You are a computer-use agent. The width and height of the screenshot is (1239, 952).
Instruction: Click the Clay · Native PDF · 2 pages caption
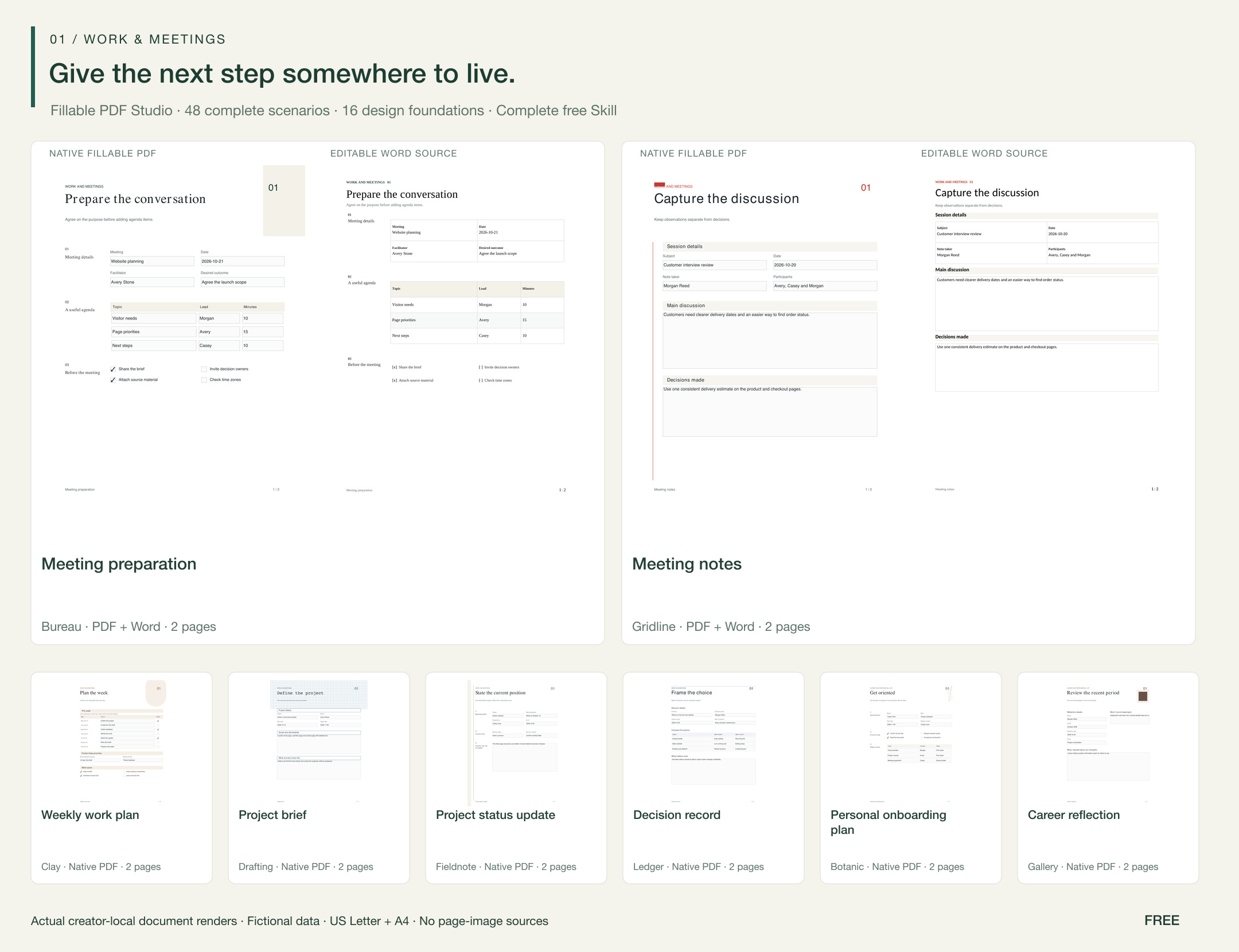[101, 867]
